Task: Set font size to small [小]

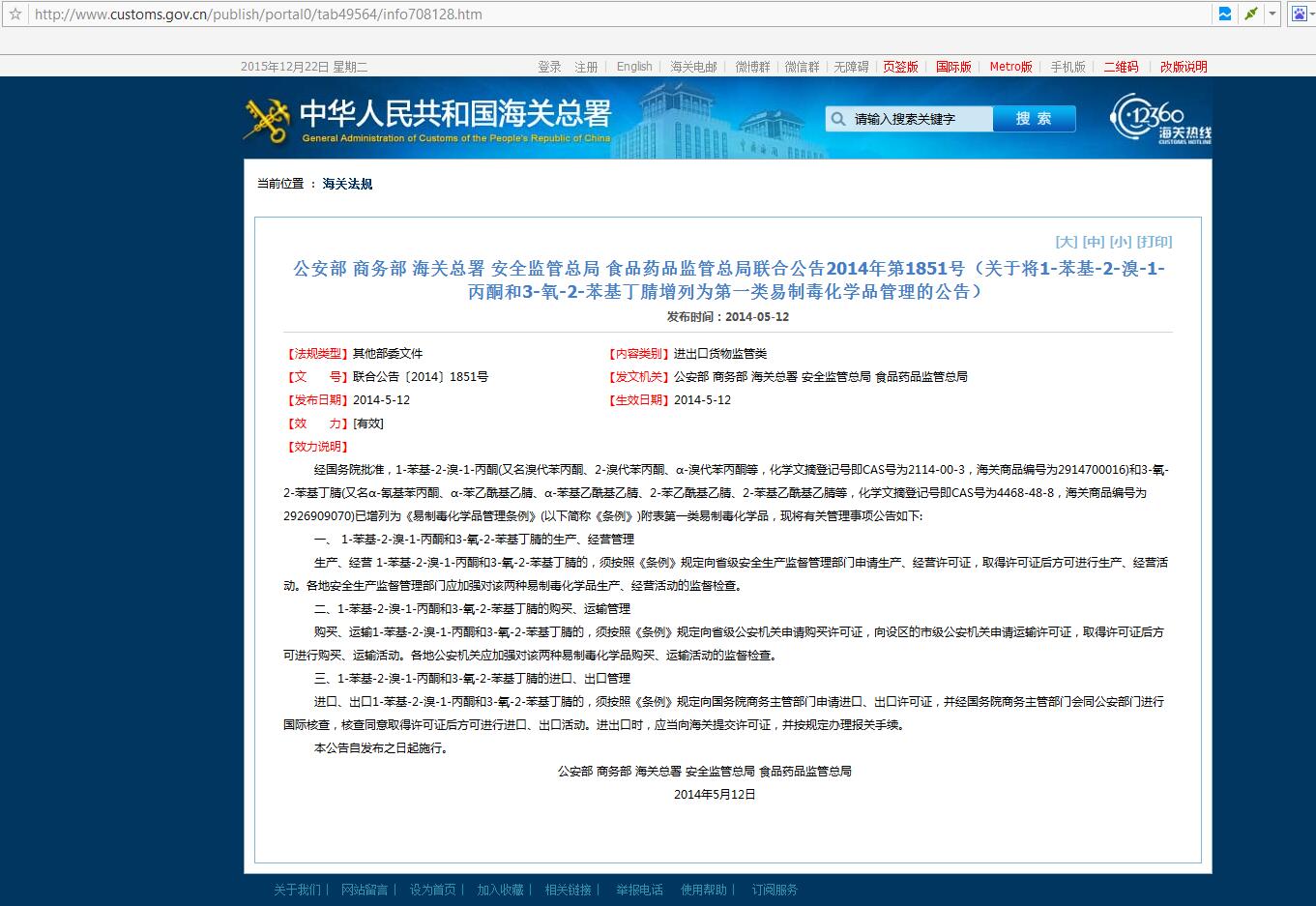Action: tap(1121, 242)
